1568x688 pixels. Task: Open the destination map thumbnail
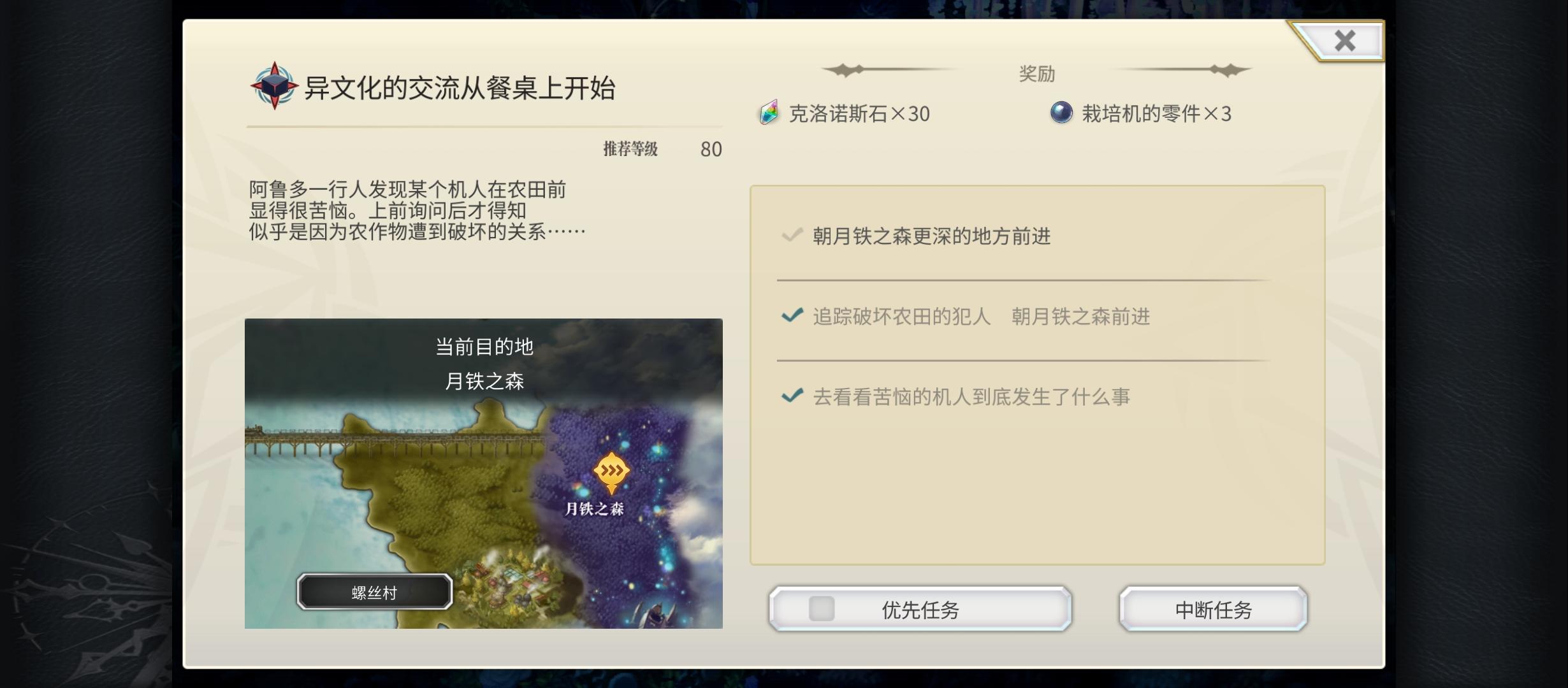tap(484, 473)
